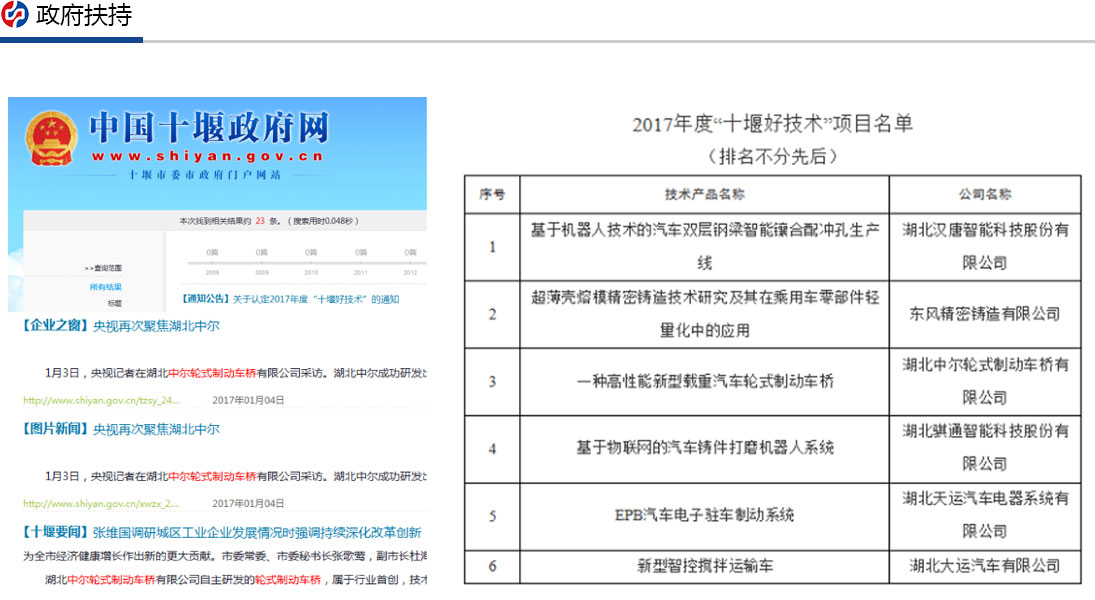This screenshot has width=1095, height=600.
Task: Click the 公司名称 column header
Action: pos(985,194)
